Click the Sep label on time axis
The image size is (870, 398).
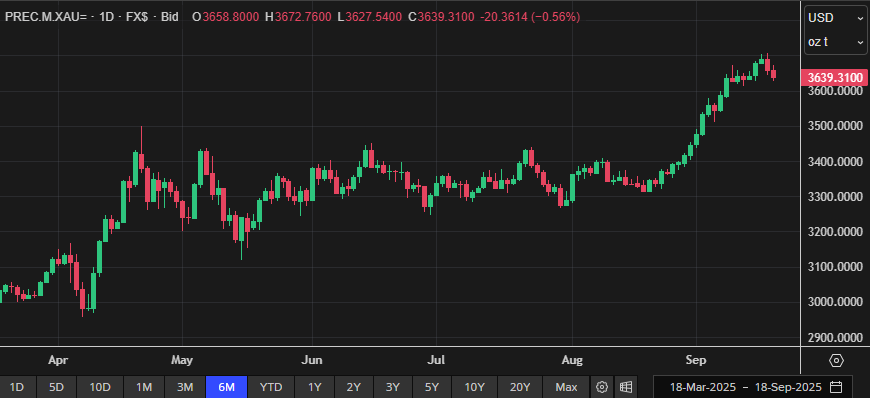(x=696, y=360)
